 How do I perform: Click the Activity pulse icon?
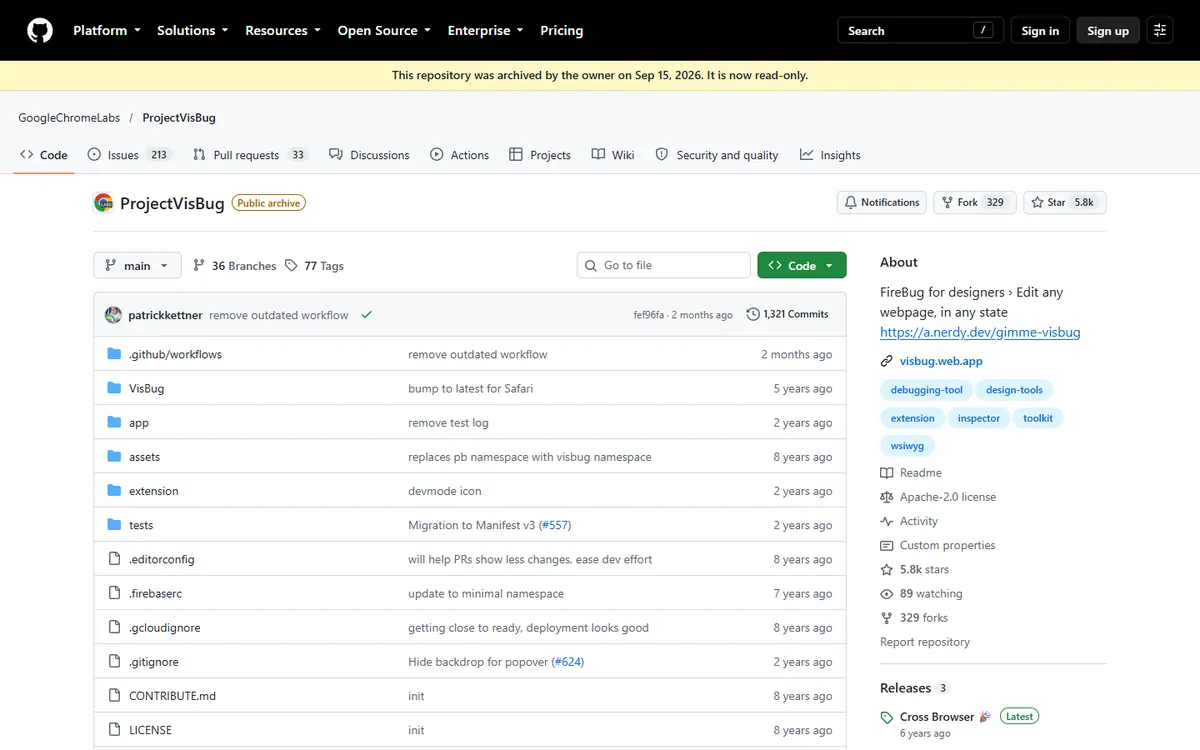pyautogui.click(x=886, y=521)
